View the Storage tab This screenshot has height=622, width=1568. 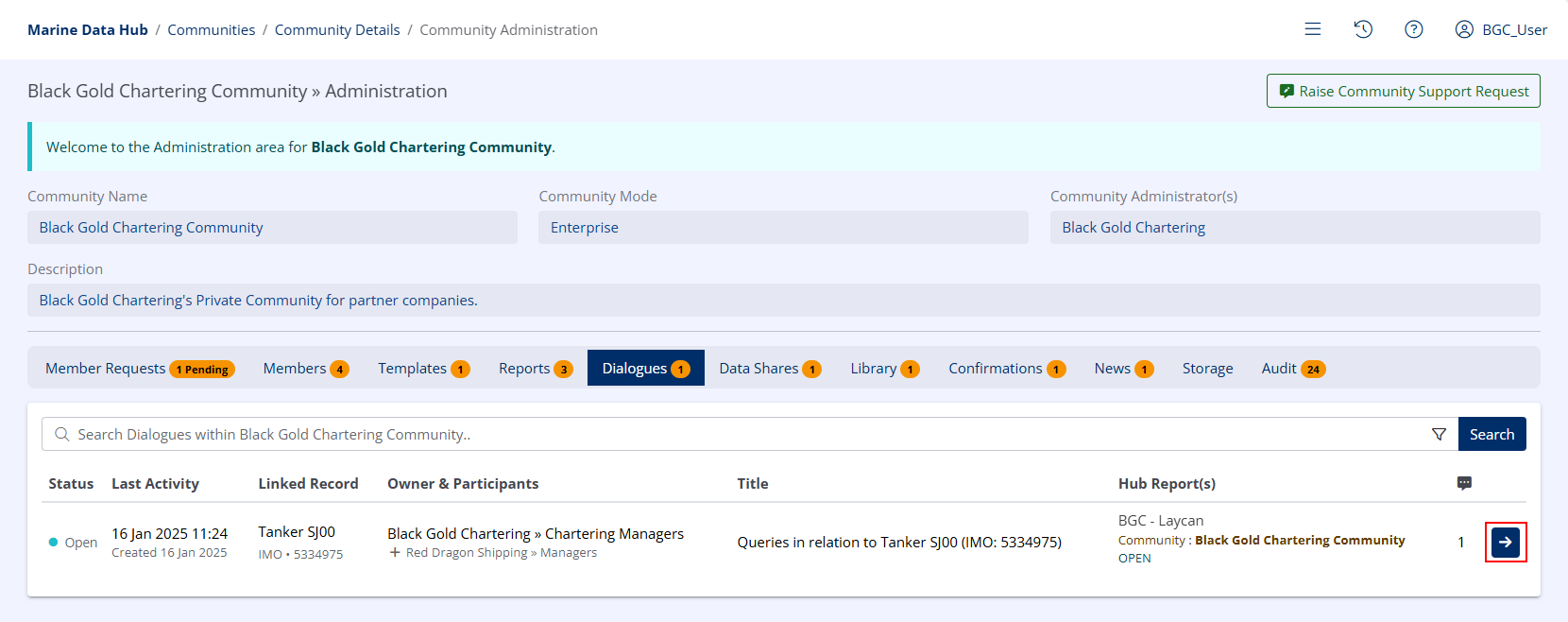click(x=1207, y=369)
